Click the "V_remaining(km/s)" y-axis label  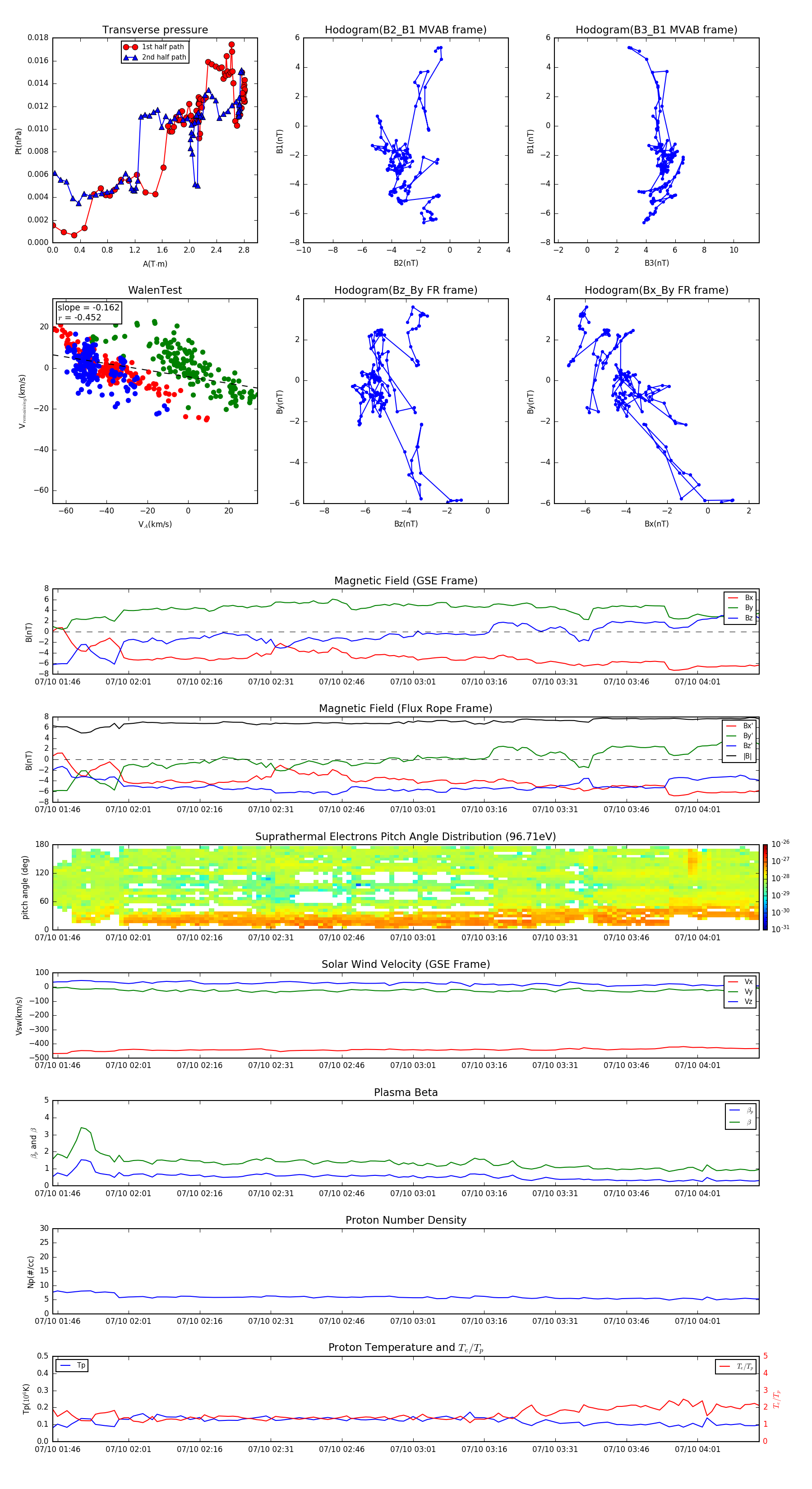(x=22, y=401)
